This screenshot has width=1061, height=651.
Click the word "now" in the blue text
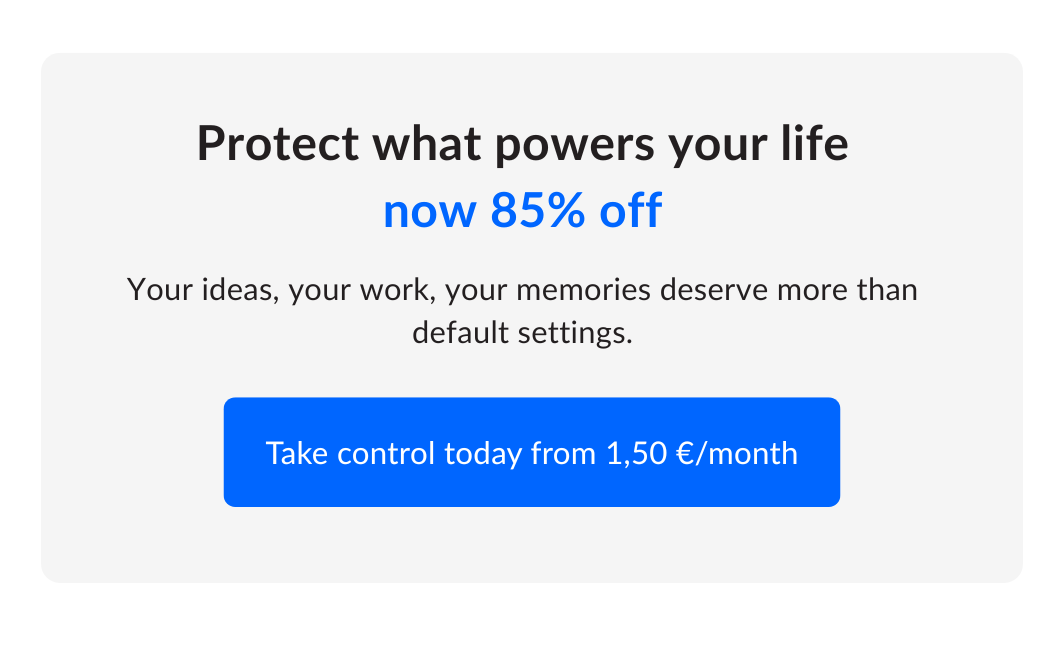pos(429,211)
